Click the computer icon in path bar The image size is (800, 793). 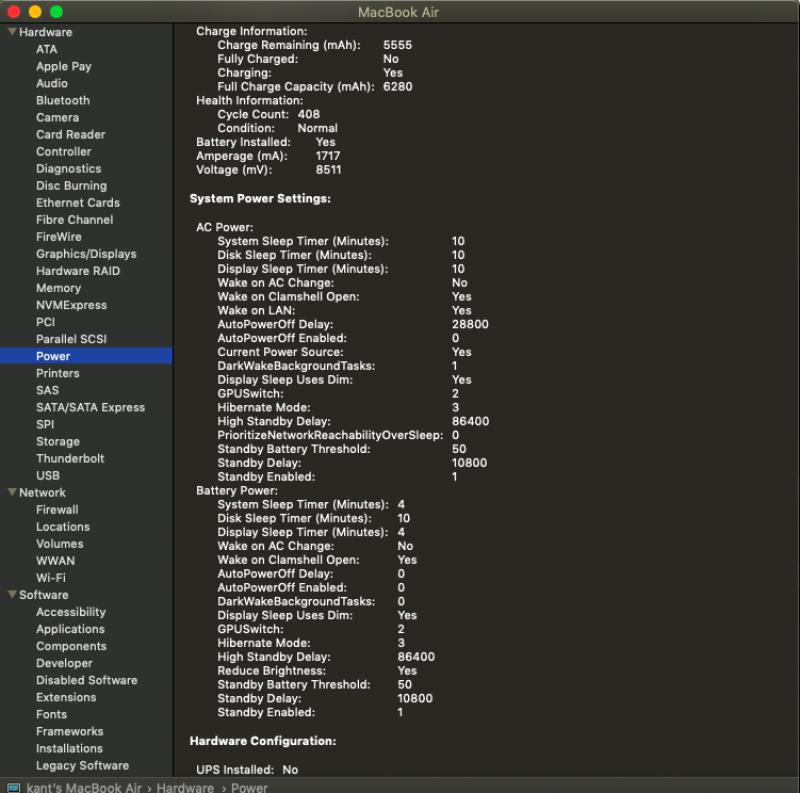click(x=14, y=787)
